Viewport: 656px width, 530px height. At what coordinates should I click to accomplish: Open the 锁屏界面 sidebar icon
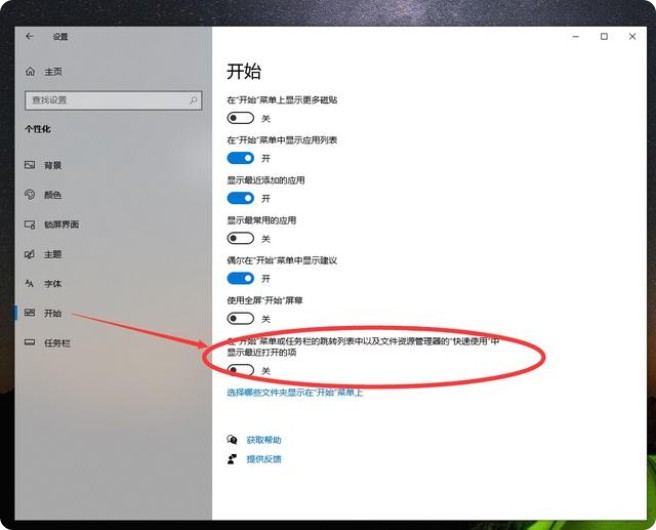pos(30,225)
